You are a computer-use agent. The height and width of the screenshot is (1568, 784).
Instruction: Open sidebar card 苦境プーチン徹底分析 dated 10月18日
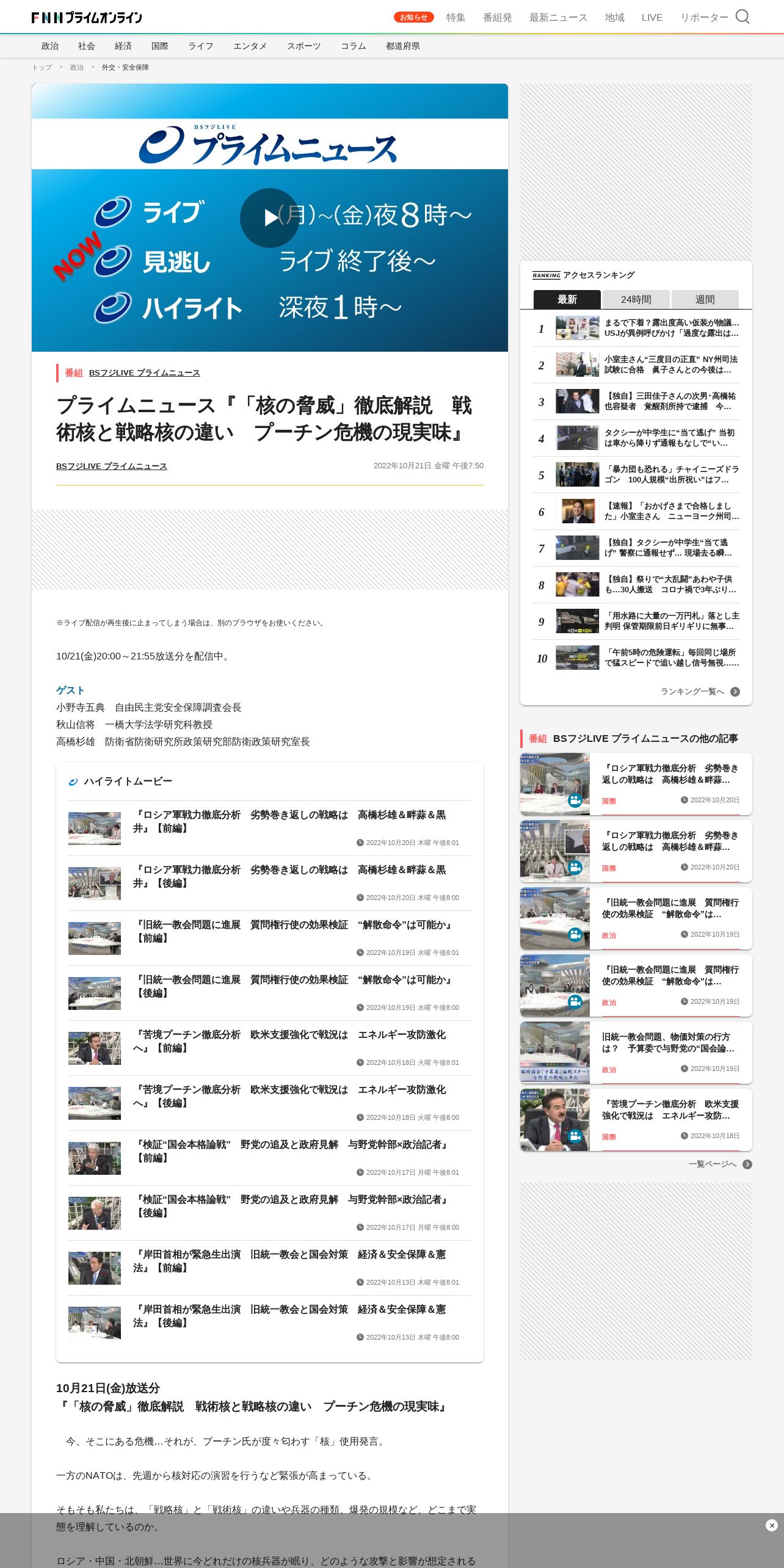pos(636,1120)
